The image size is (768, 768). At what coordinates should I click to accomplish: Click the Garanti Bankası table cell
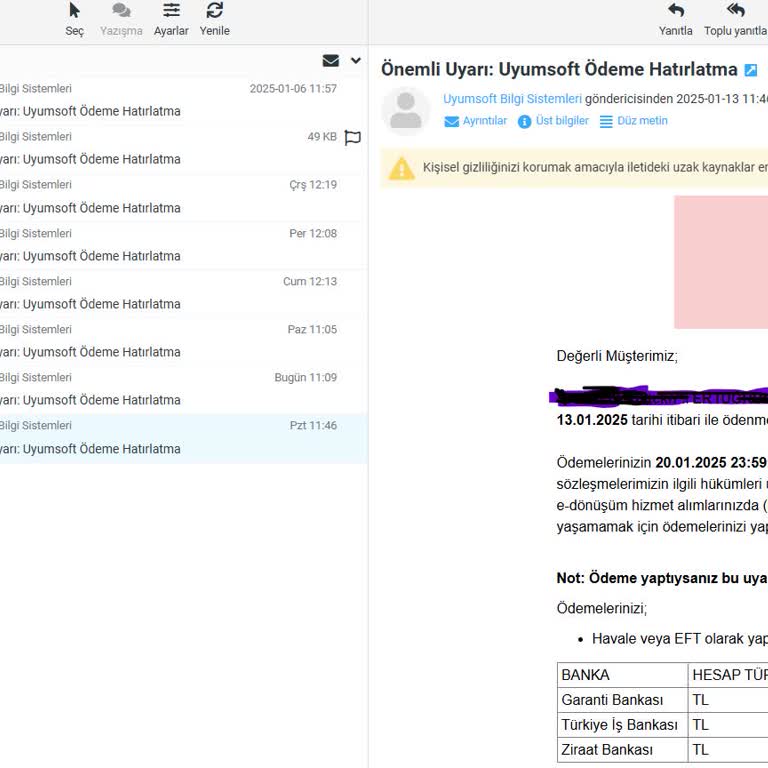click(x=623, y=700)
